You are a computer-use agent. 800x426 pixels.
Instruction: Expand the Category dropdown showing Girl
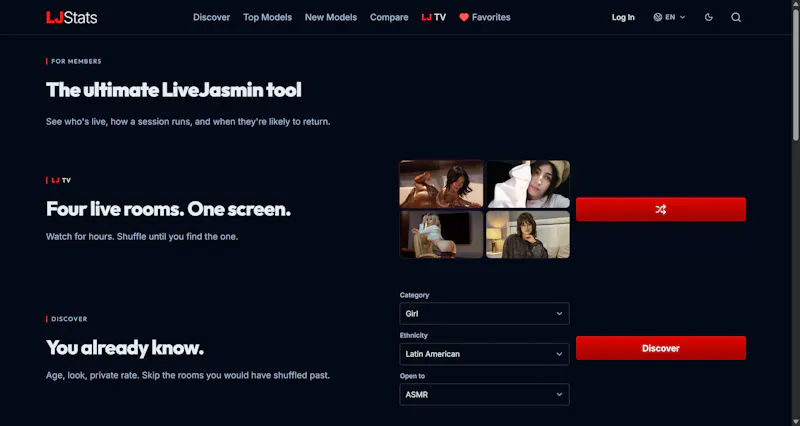coord(484,313)
